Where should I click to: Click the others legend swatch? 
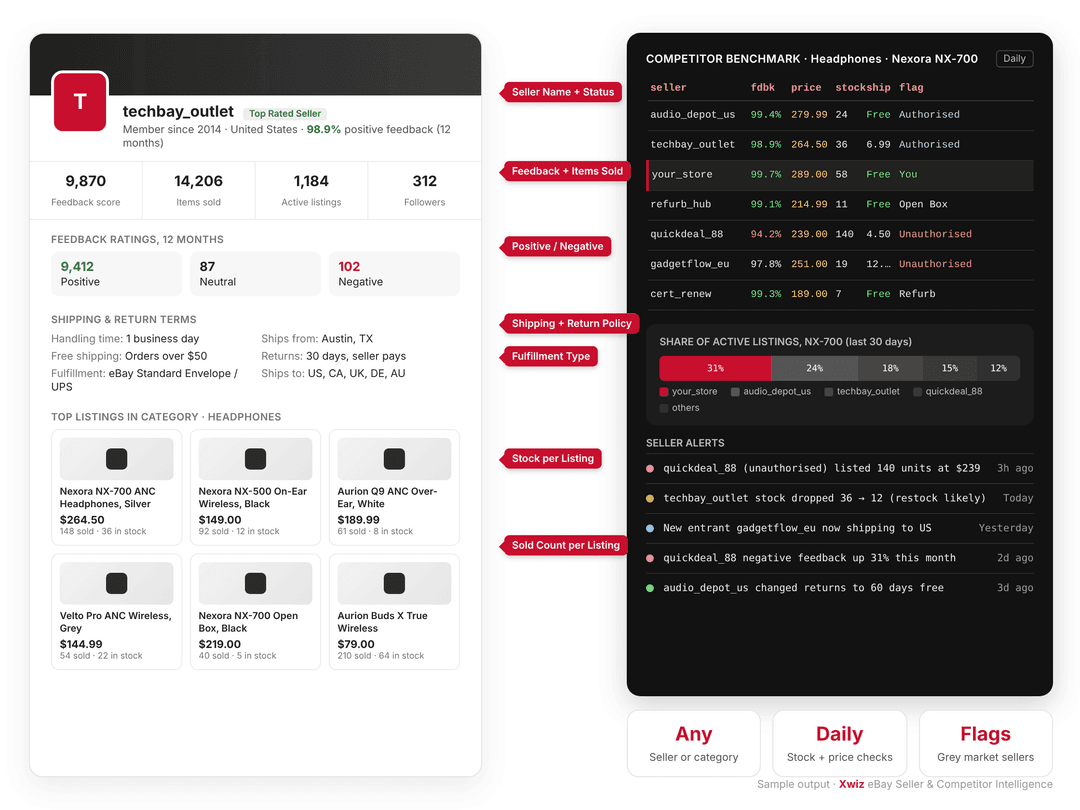[664, 408]
